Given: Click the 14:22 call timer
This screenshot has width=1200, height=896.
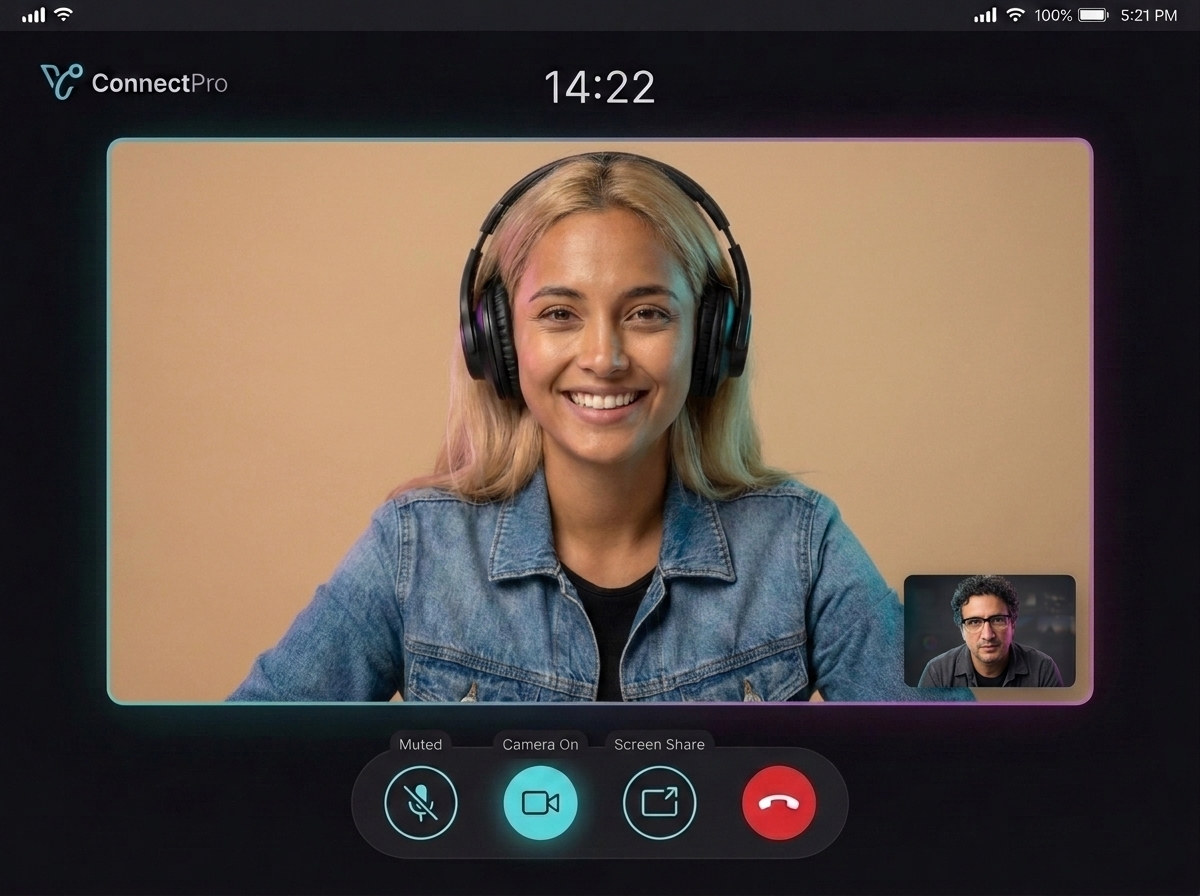Looking at the screenshot, I should [600, 87].
